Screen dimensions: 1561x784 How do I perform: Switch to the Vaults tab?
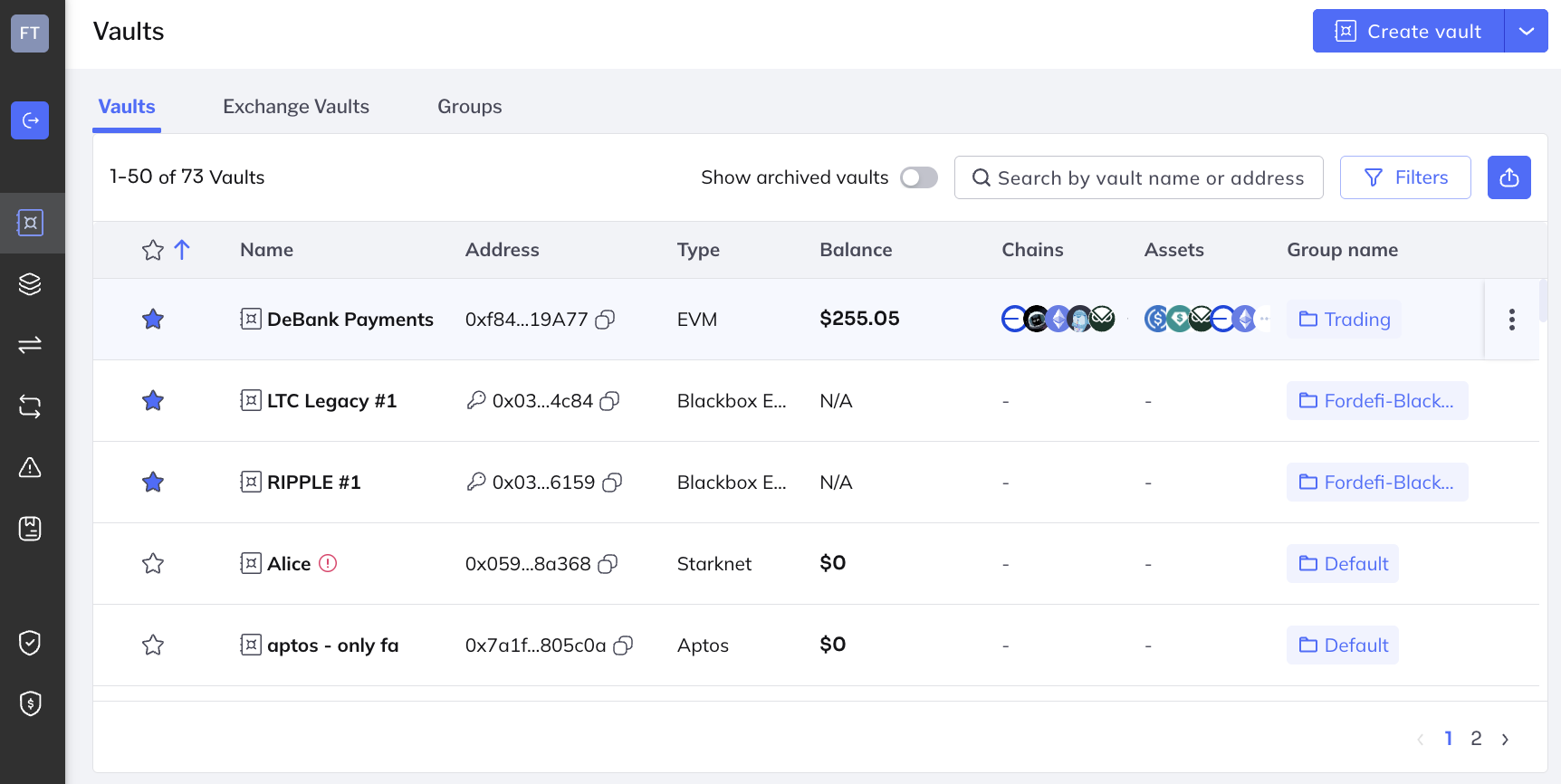coord(127,107)
